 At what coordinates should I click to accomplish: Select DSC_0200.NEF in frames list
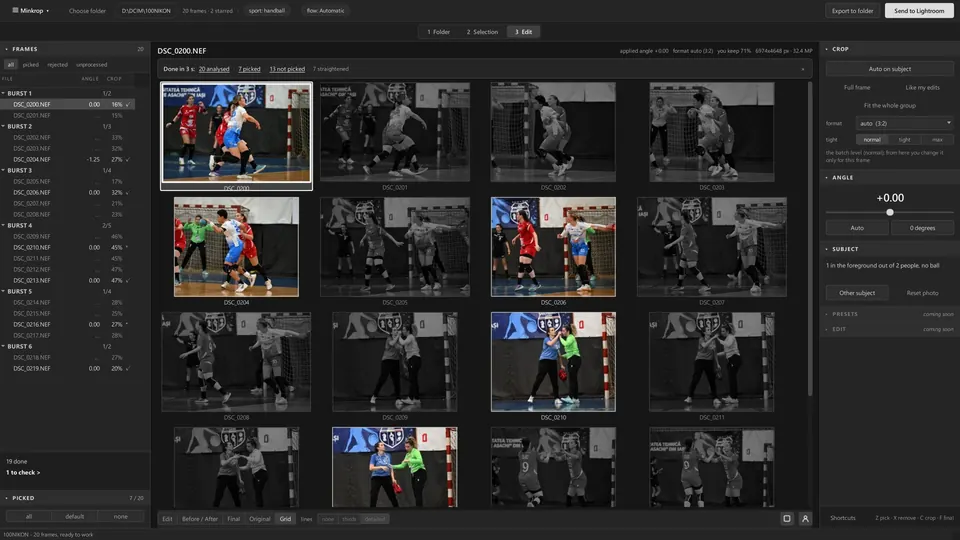tap(68, 104)
